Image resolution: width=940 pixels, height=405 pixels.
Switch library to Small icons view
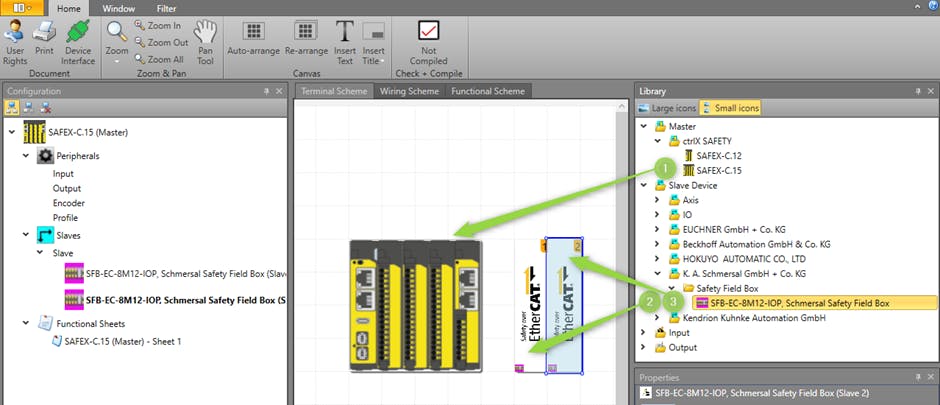[730, 108]
